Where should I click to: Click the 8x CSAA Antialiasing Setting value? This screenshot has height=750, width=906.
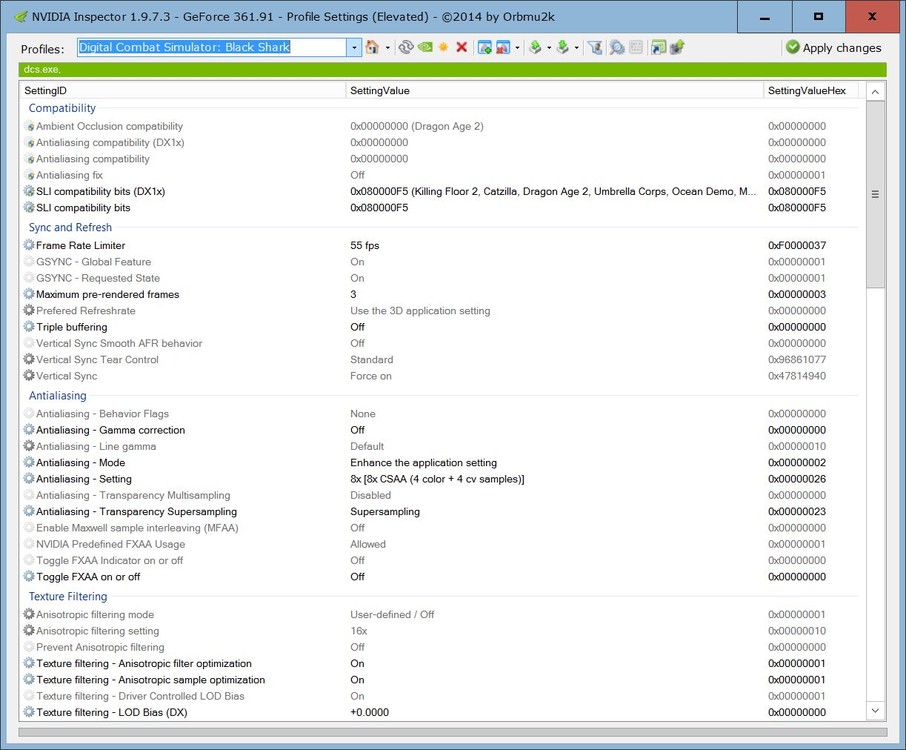tap(437, 479)
